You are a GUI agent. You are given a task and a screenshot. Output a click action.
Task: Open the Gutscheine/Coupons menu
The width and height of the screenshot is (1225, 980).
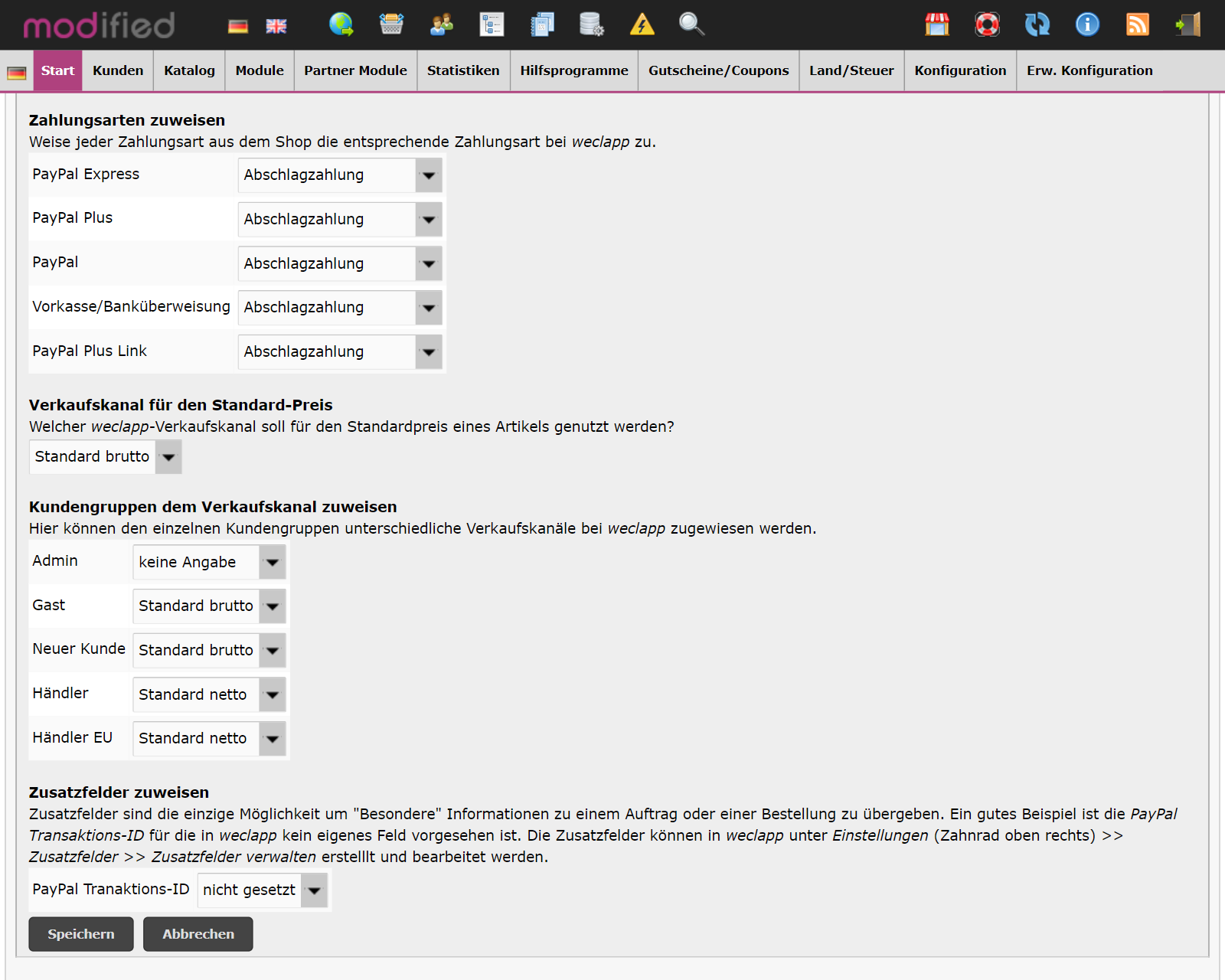pyautogui.click(x=717, y=70)
